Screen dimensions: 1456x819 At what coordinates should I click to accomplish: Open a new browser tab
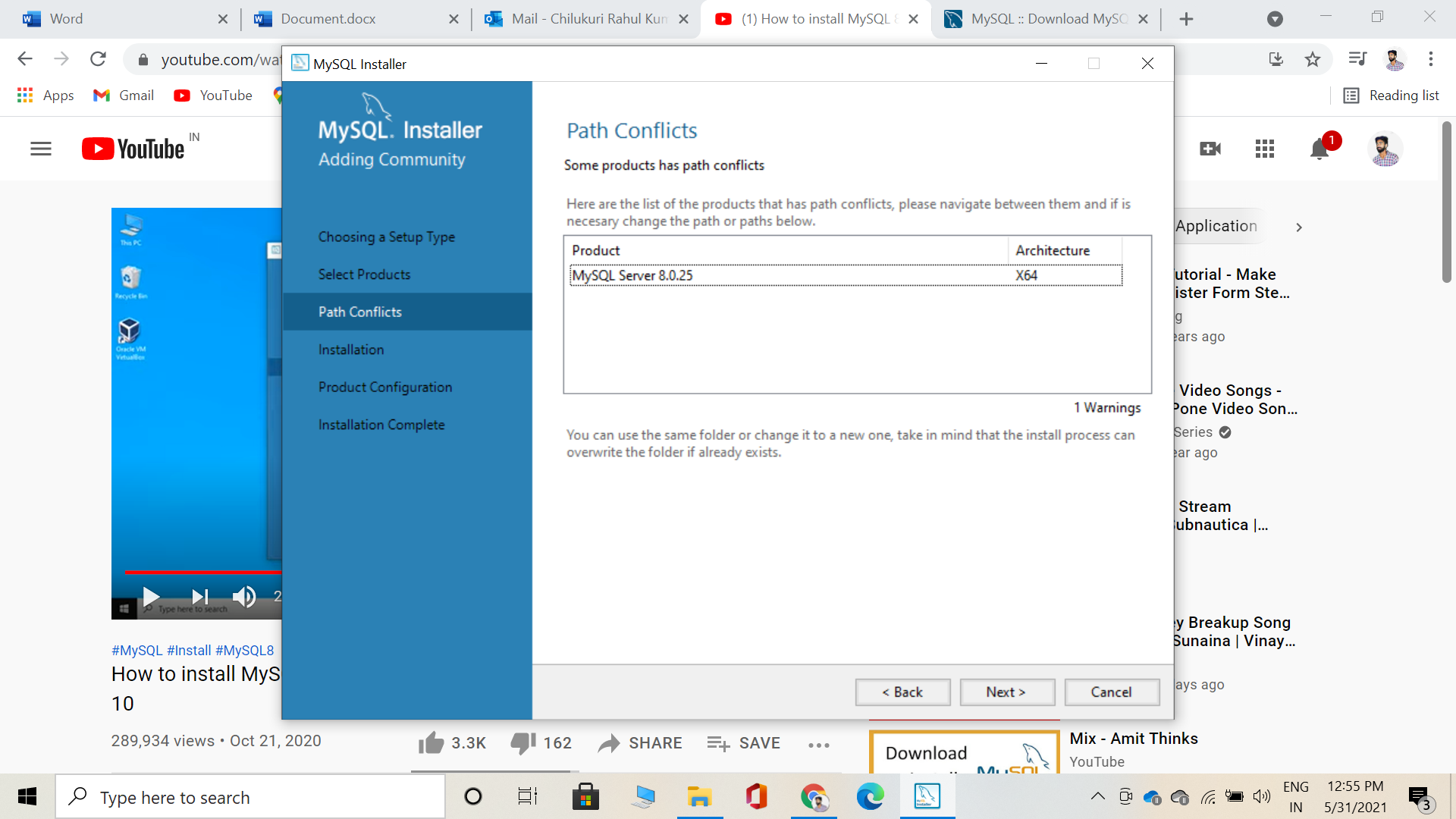point(1187,19)
